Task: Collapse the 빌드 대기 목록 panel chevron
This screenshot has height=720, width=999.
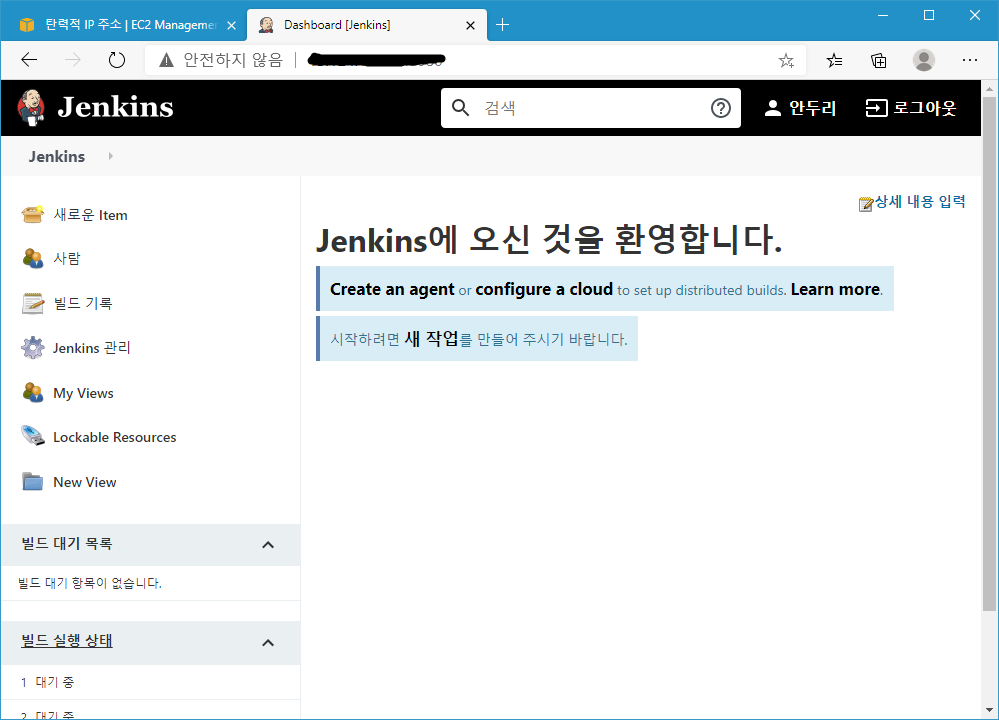Action: (268, 545)
